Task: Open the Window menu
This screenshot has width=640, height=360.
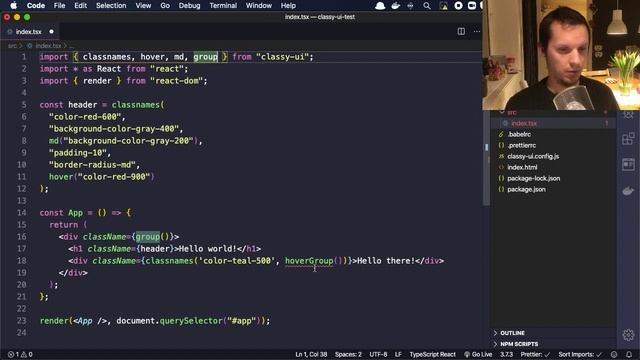Action: tap(259, 6)
